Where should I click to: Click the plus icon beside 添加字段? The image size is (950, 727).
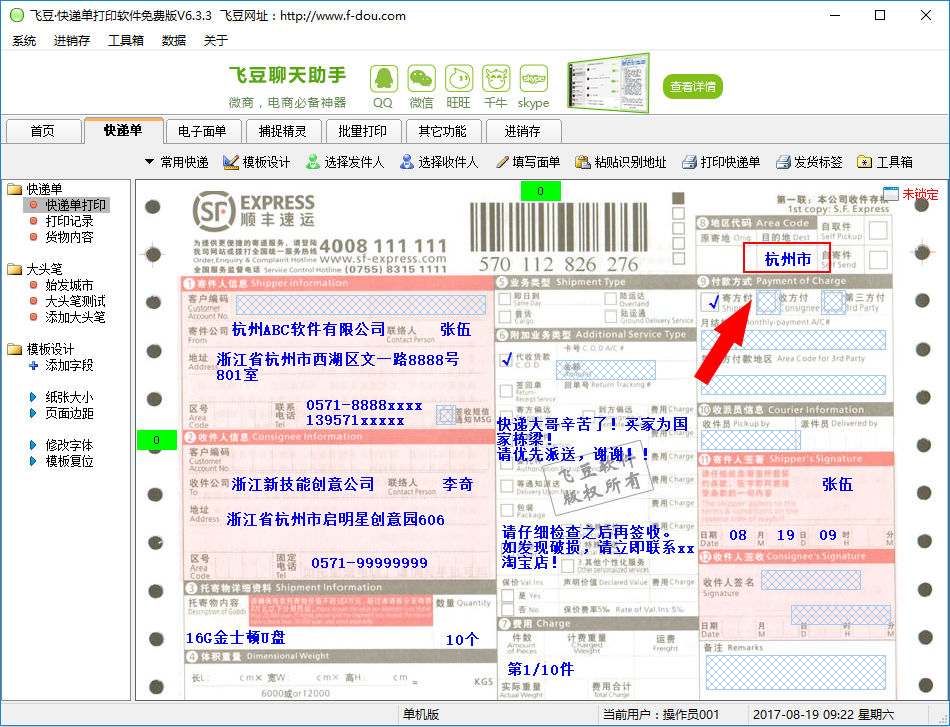coord(33,365)
